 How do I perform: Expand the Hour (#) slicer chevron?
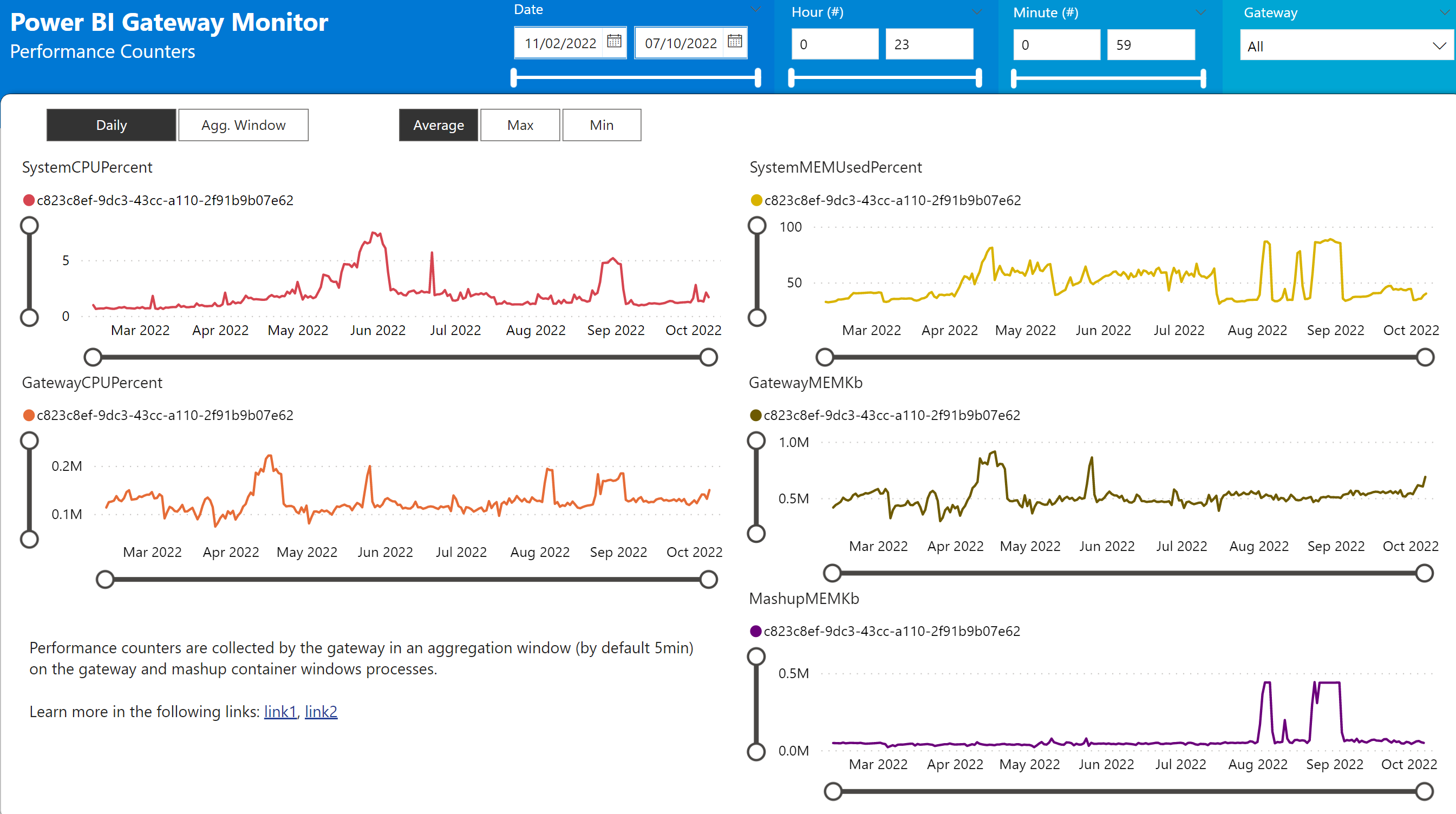(x=977, y=12)
